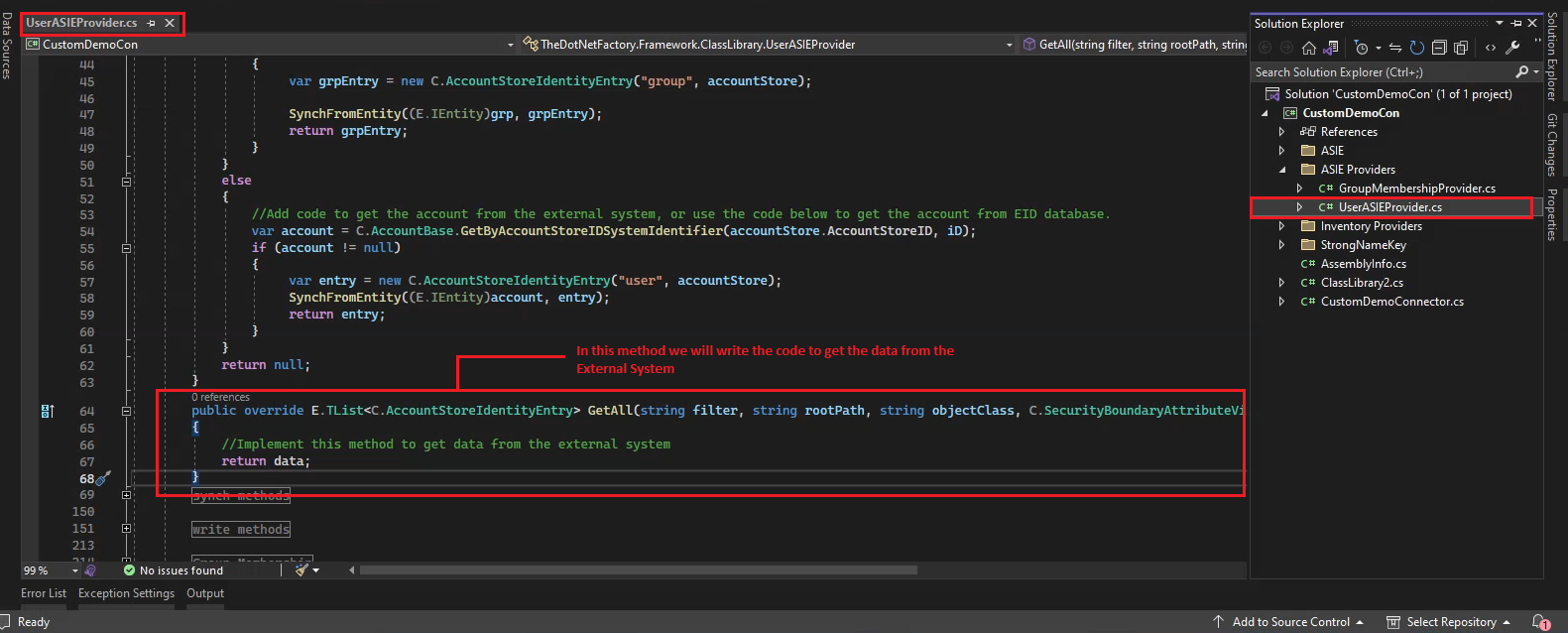
Task: Select the AssemblyInfo.cs file
Action: coord(1363,264)
